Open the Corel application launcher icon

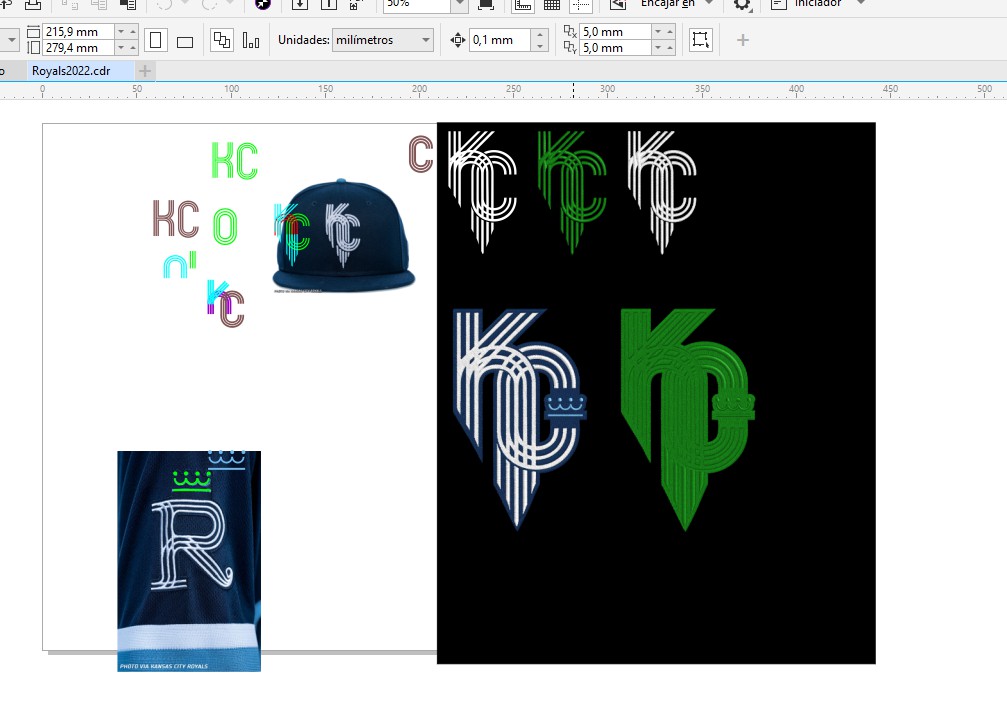click(262, 4)
